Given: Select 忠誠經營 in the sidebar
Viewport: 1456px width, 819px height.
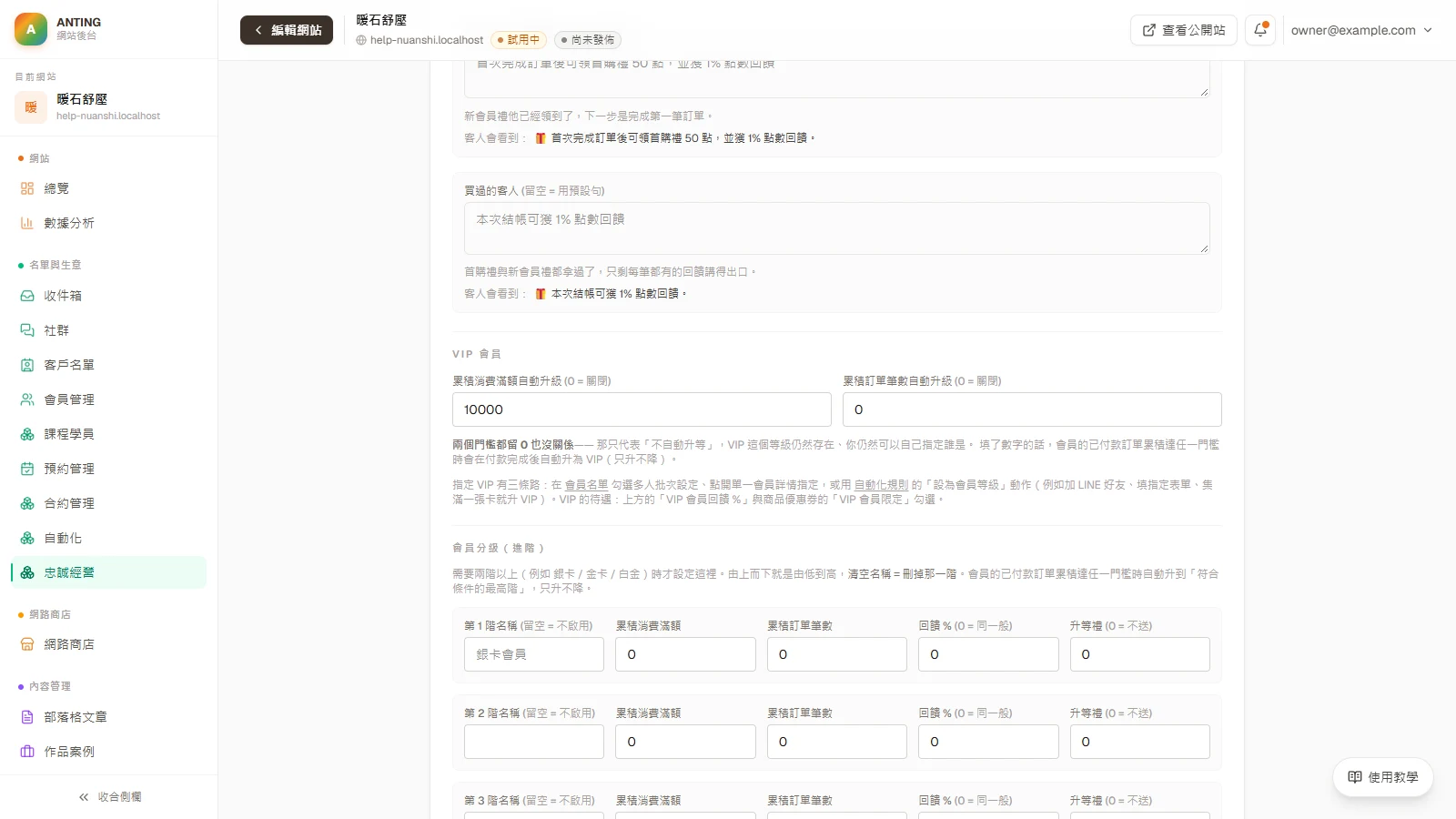Looking at the screenshot, I should (108, 572).
